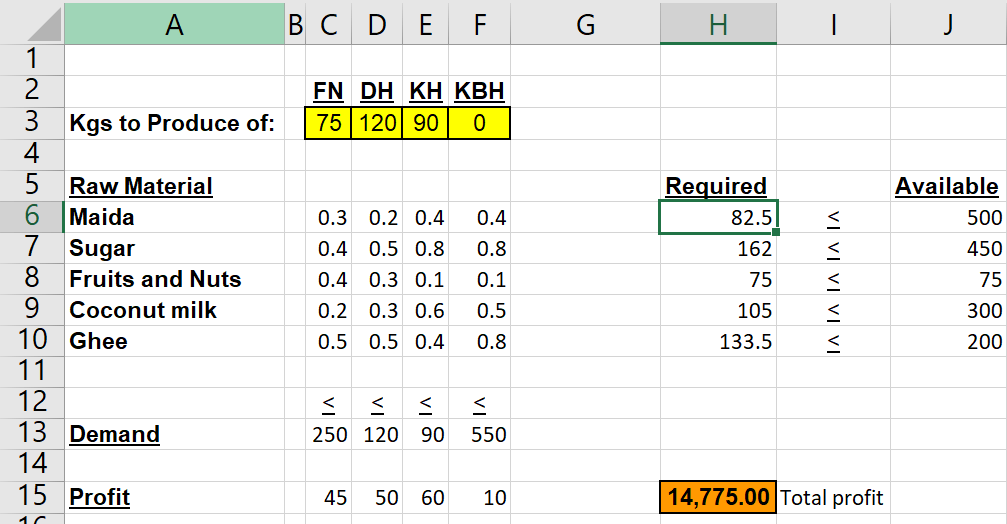Click the KBH quantity cell showing 0
Viewport: 1007px width, 524px height.
tap(479, 123)
